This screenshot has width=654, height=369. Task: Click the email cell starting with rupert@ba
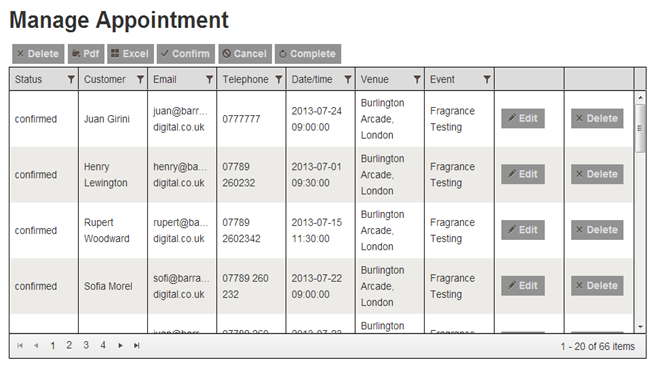tap(182, 231)
